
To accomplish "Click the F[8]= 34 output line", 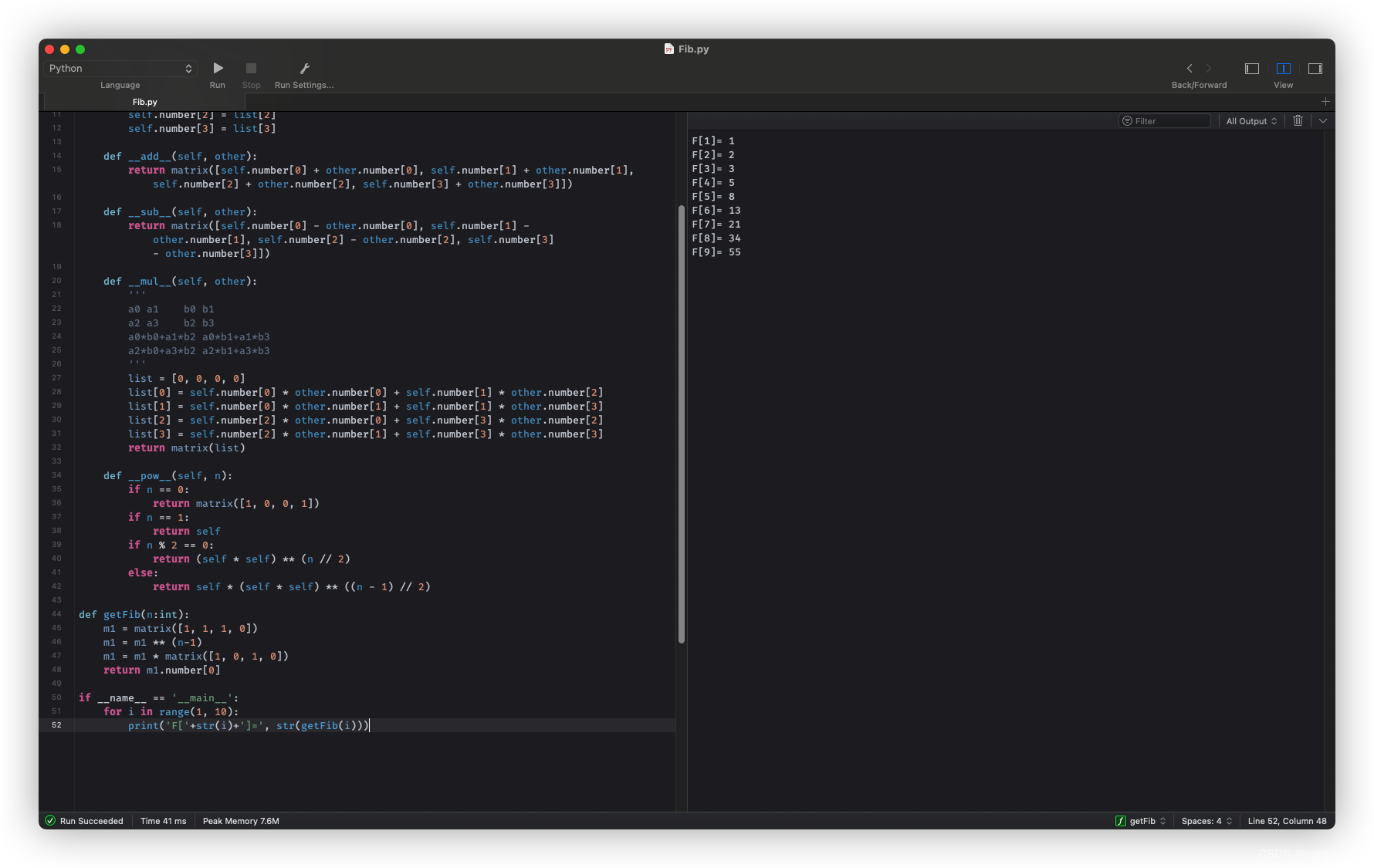I will pos(716,238).
